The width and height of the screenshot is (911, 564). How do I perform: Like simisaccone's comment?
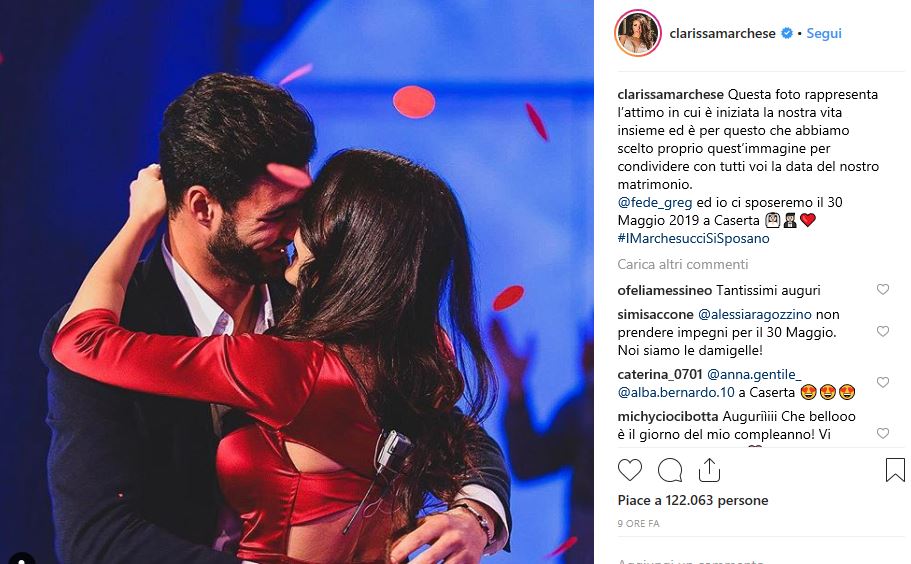(883, 331)
